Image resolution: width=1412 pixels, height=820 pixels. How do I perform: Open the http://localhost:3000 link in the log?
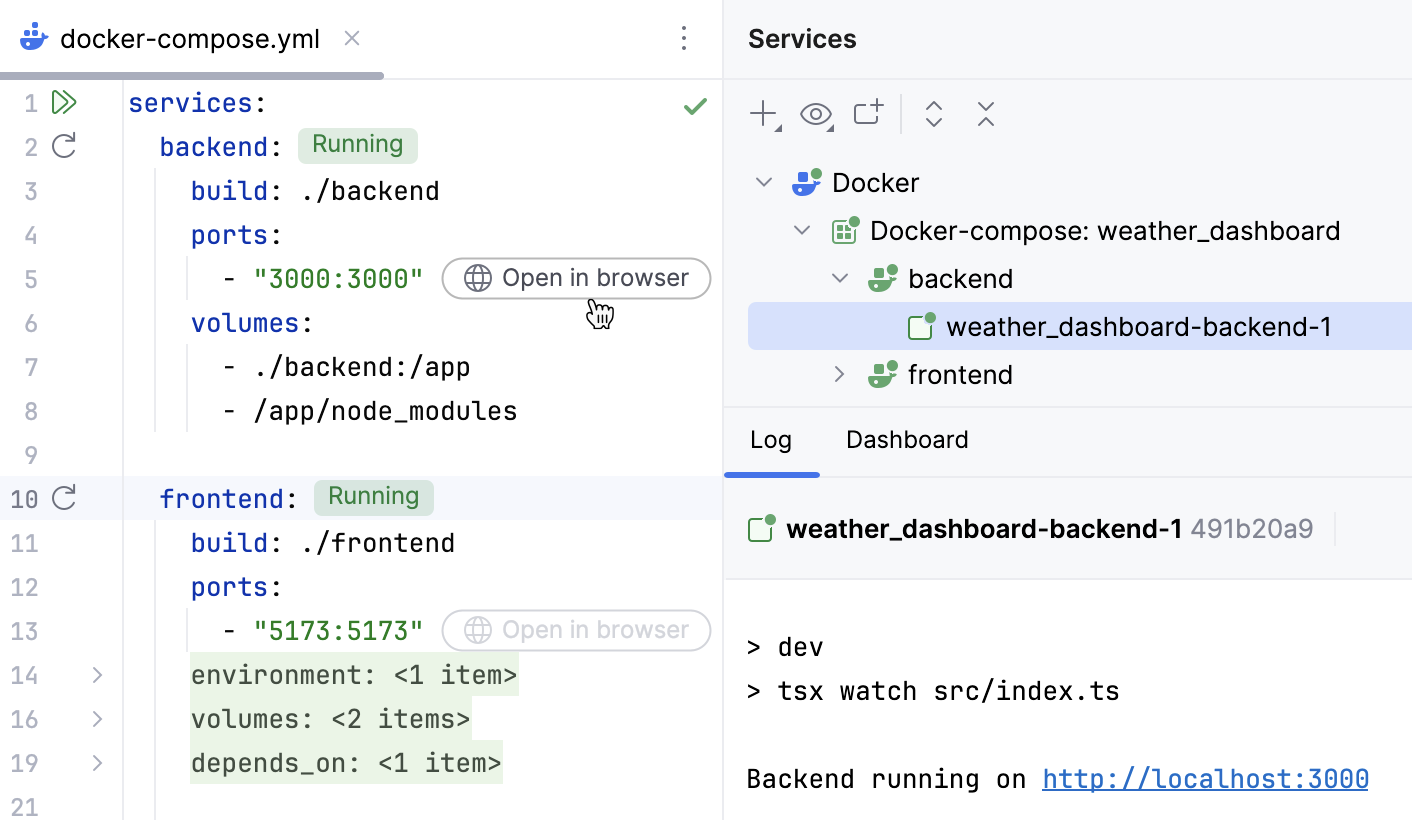click(1205, 779)
